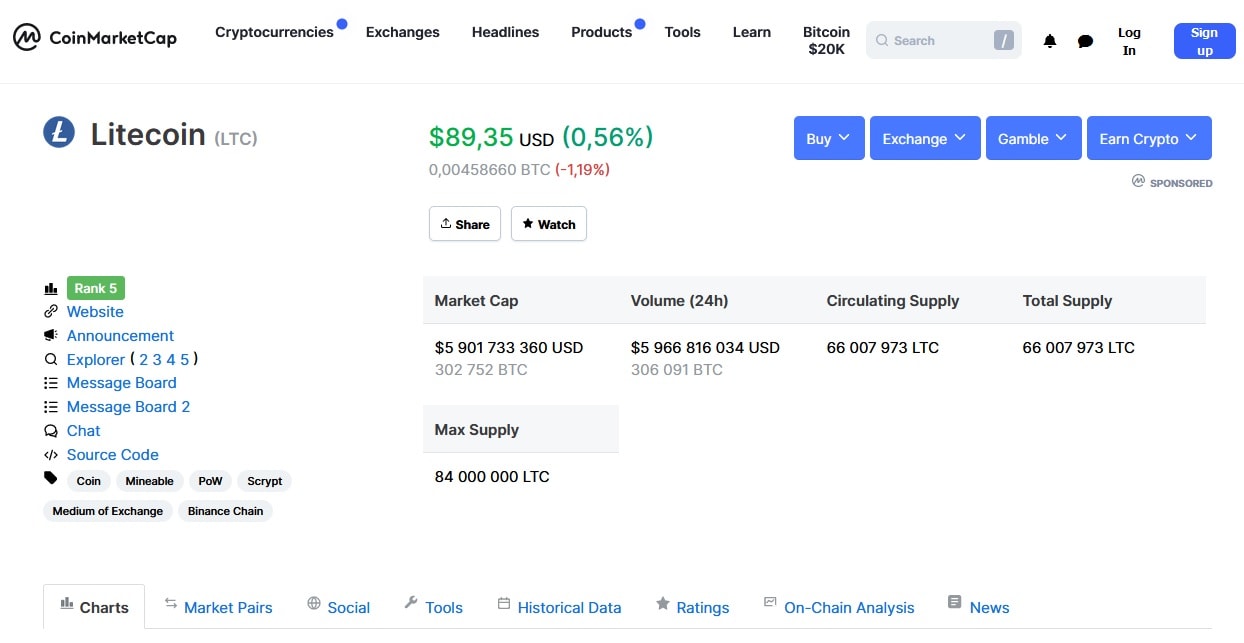Image resolution: width=1244 pixels, height=643 pixels.
Task: Click the $89,35 price value
Action: (x=471, y=137)
